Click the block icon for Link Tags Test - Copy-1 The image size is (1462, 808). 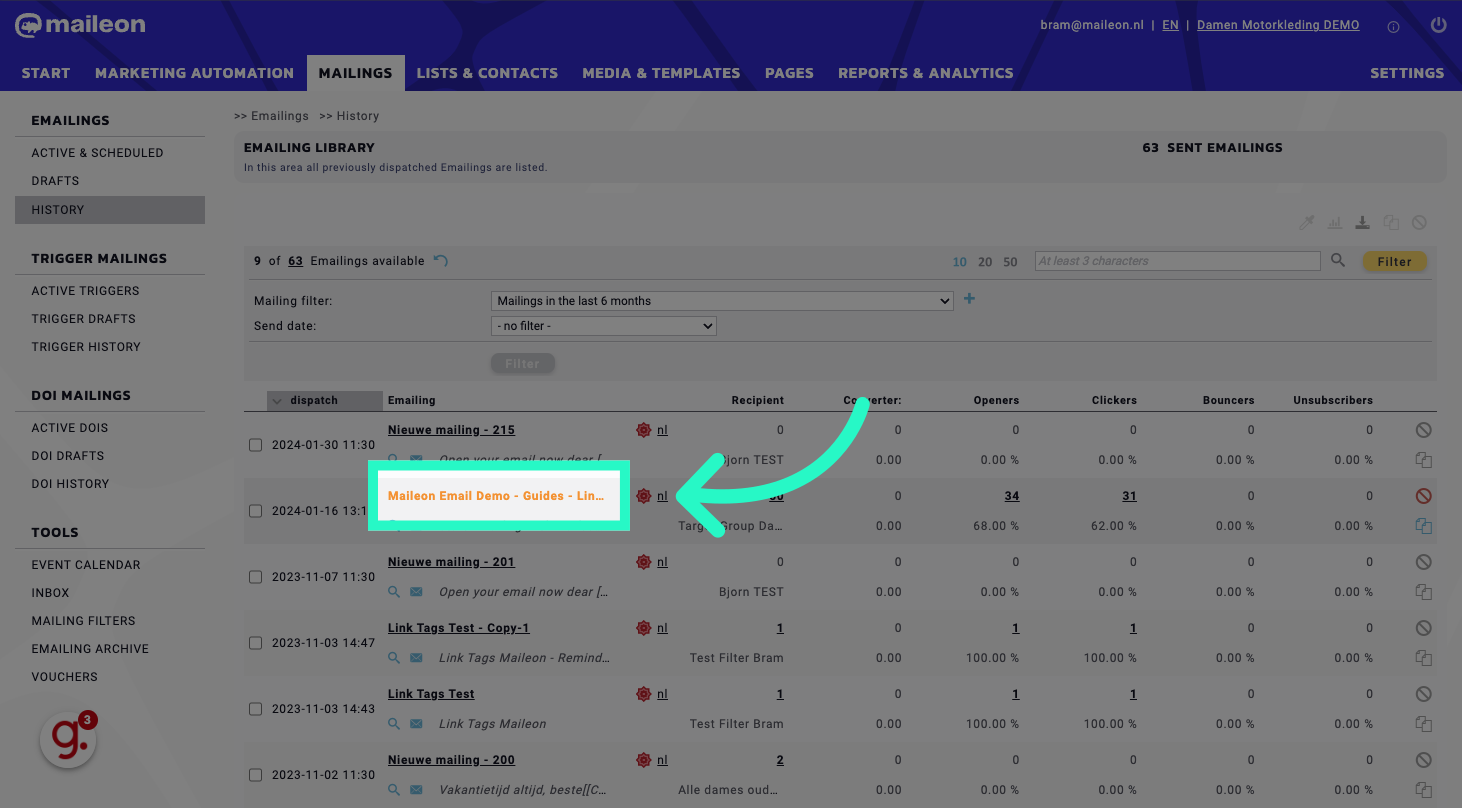click(x=1423, y=628)
